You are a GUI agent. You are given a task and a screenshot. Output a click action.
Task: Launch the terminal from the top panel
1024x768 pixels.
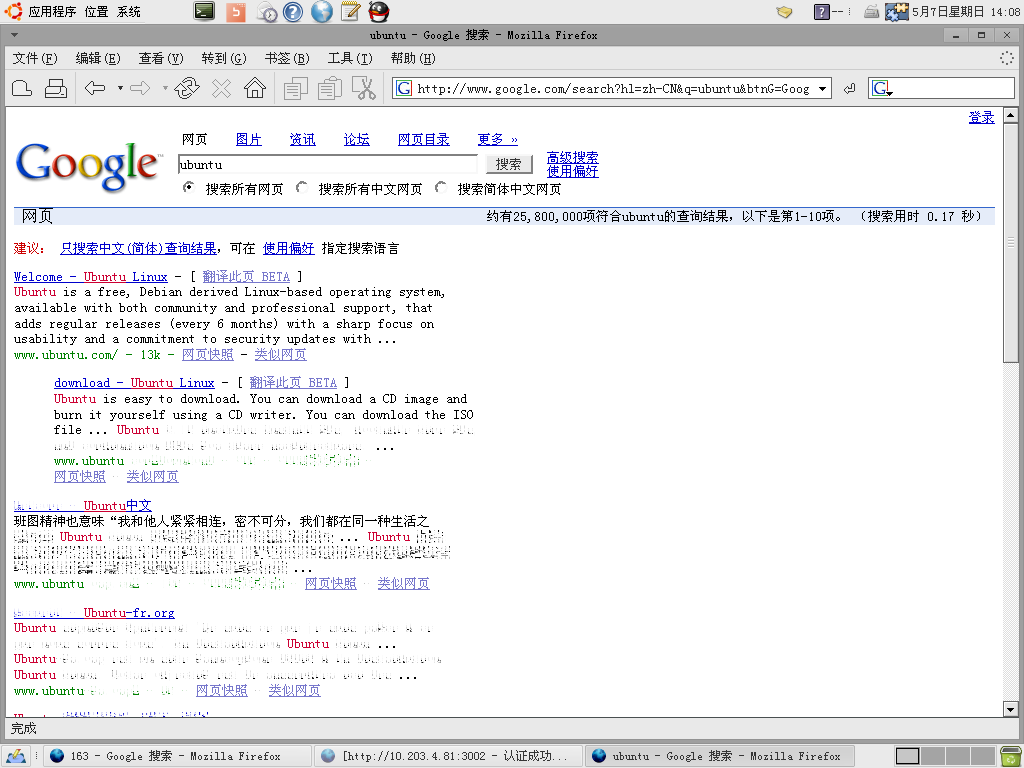204,11
